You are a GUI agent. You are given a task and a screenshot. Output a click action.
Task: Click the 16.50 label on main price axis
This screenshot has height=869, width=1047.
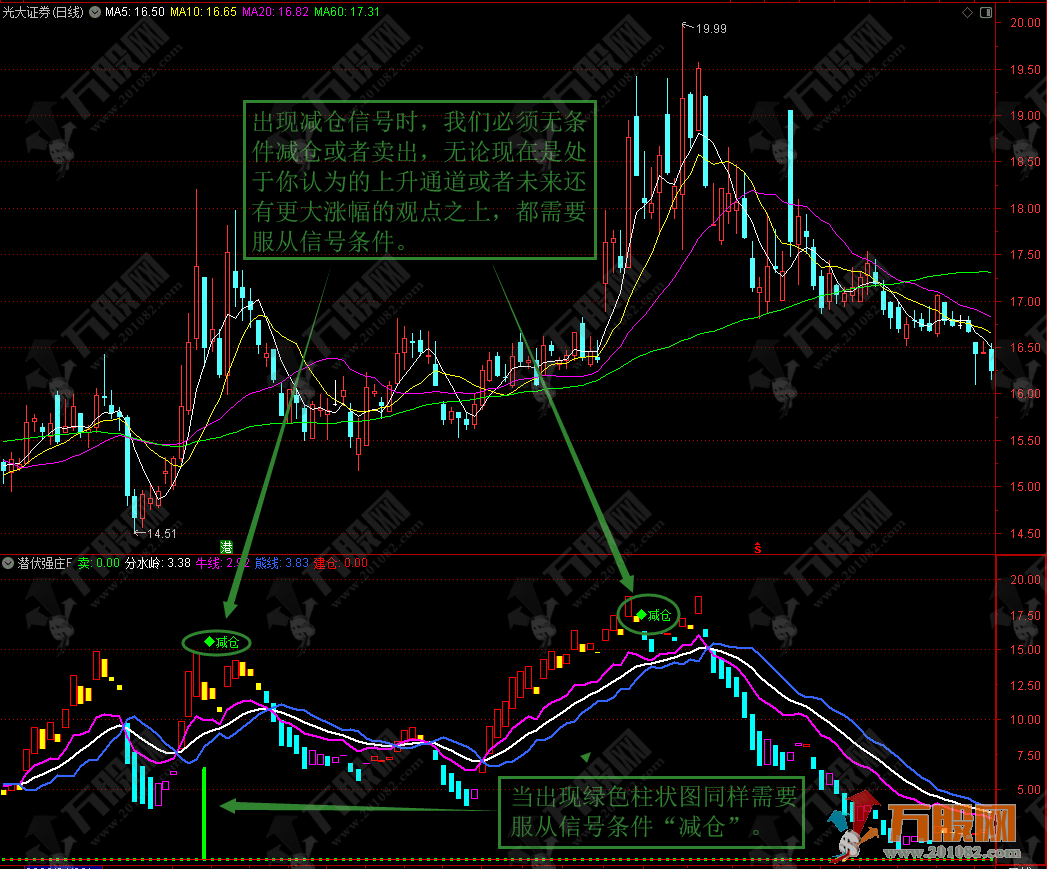coord(1025,347)
